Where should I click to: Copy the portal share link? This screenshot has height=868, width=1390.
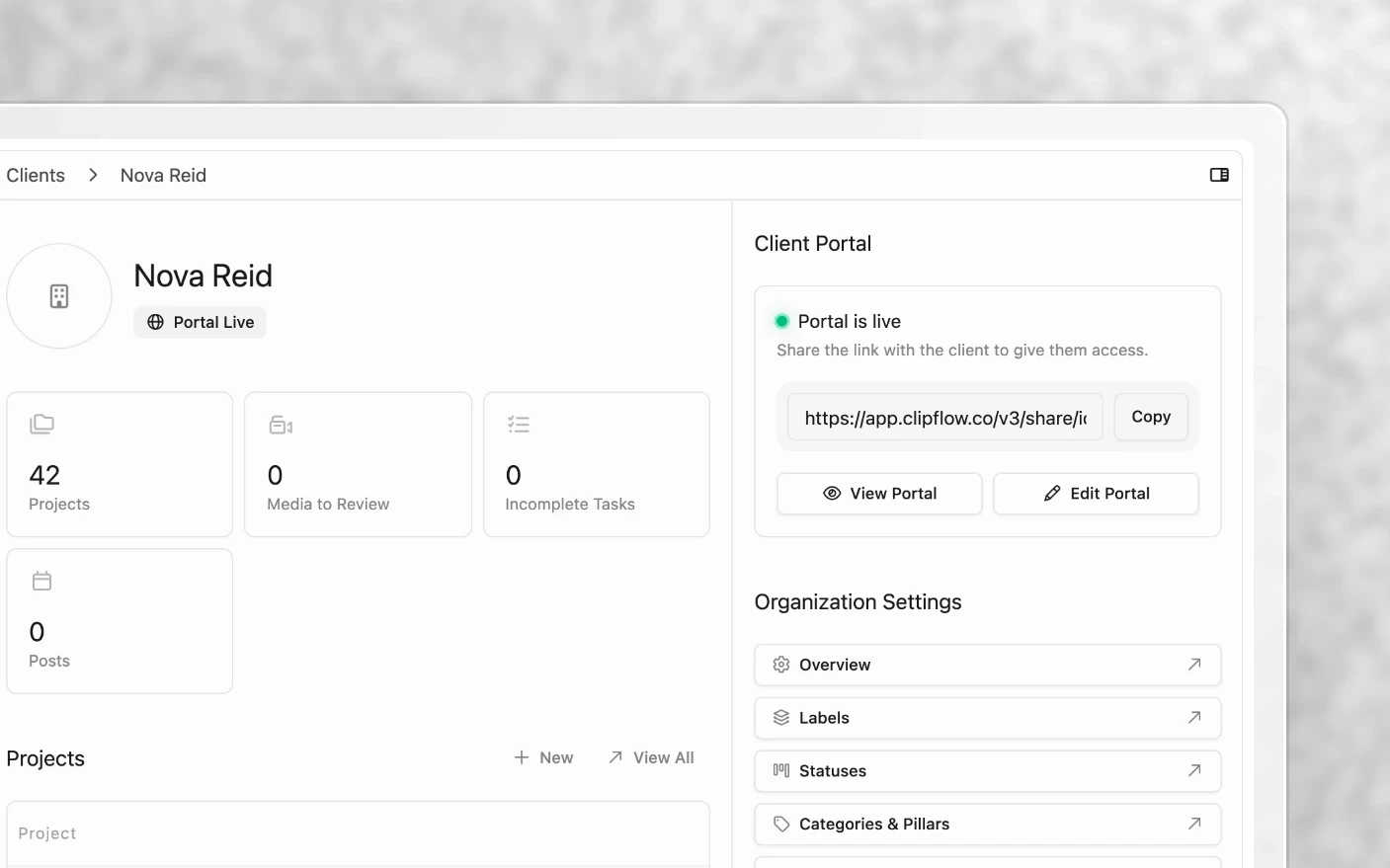(x=1151, y=417)
